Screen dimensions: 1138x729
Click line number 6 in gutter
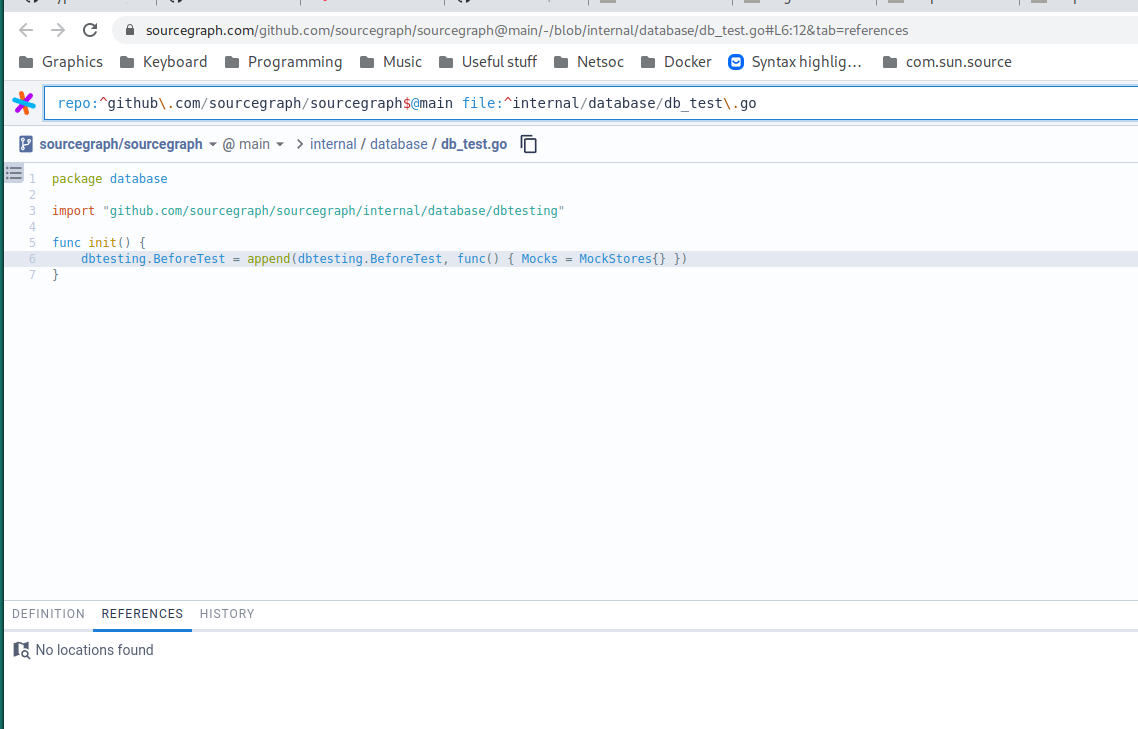[x=33, y=259]
